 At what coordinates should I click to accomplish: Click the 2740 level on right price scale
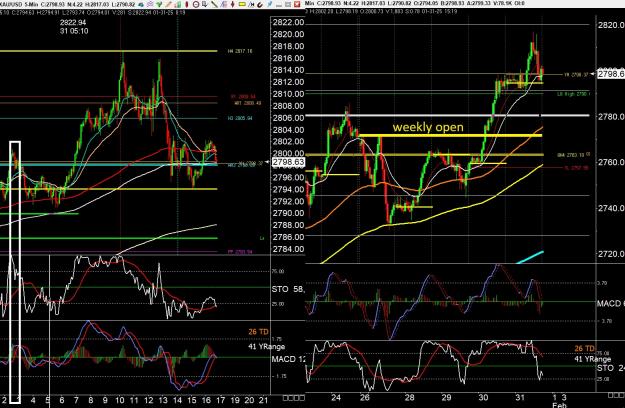click(x=611, y=208)
